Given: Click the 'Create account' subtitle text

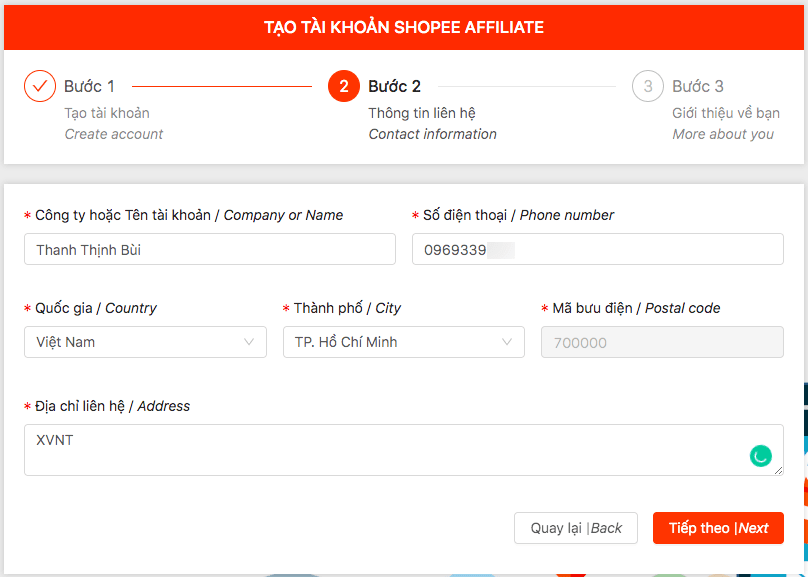Looking at the screenshot, I should pos(114,134).
